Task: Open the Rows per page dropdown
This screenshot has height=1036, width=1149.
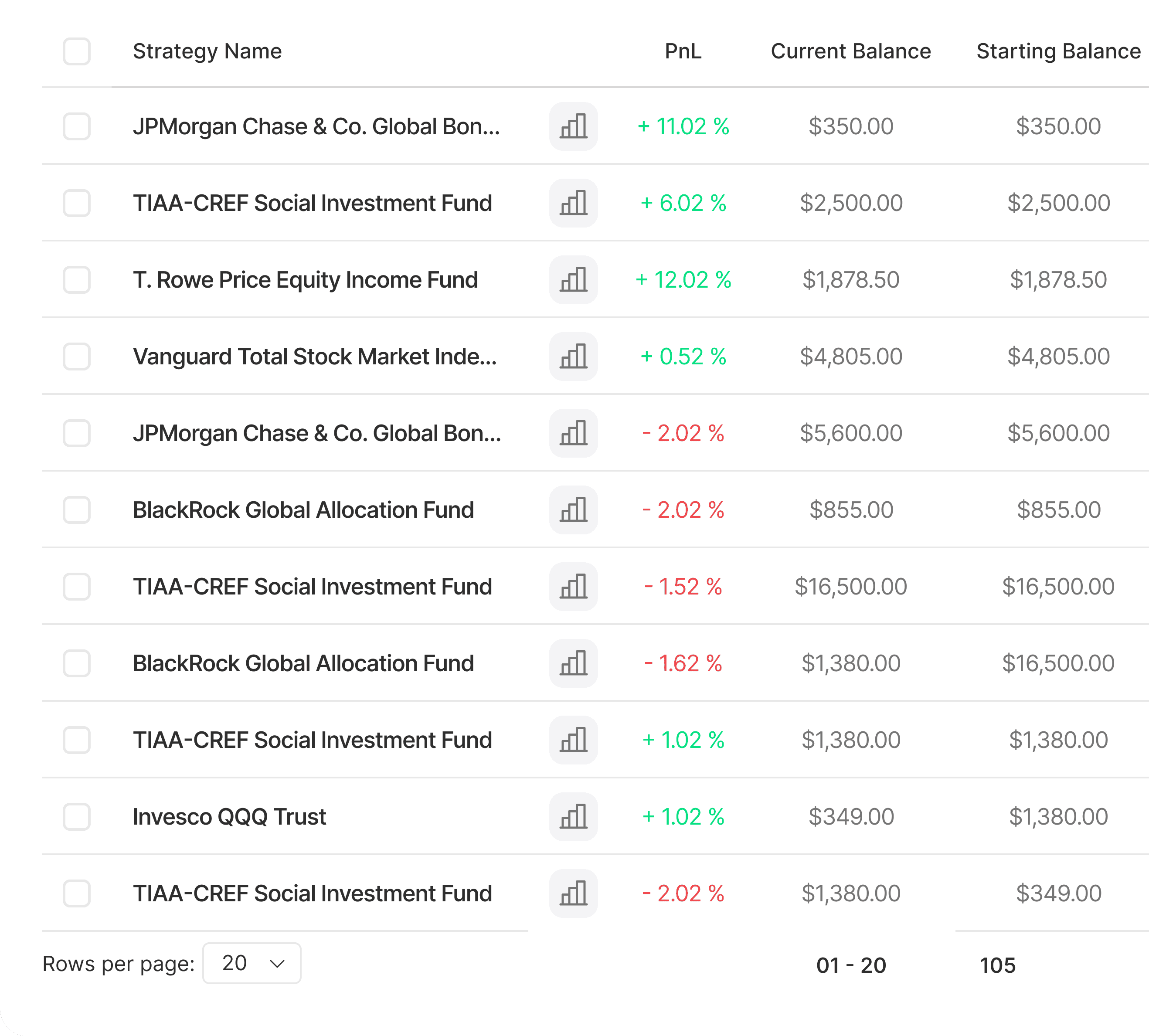Action: (252, 963)
